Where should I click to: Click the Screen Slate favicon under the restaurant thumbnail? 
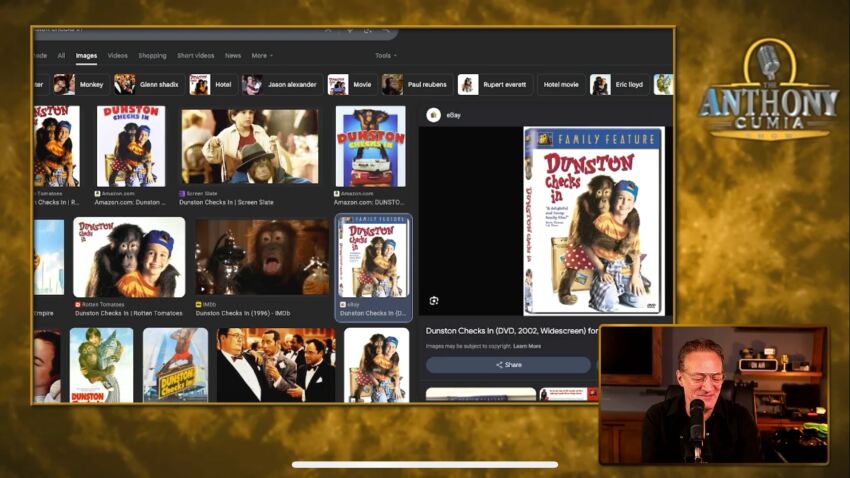point(182,193)
